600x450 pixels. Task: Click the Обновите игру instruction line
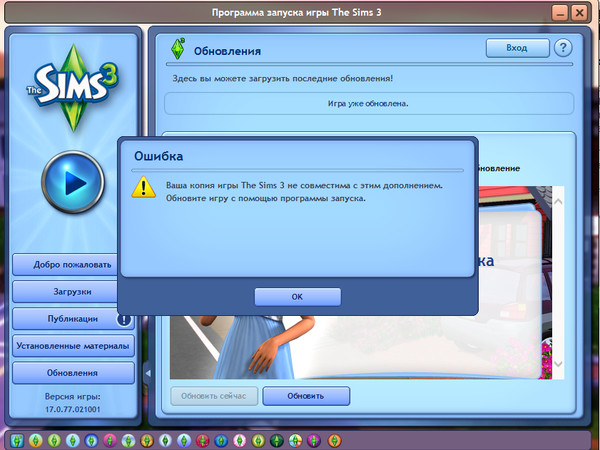[x=266, y=198]
